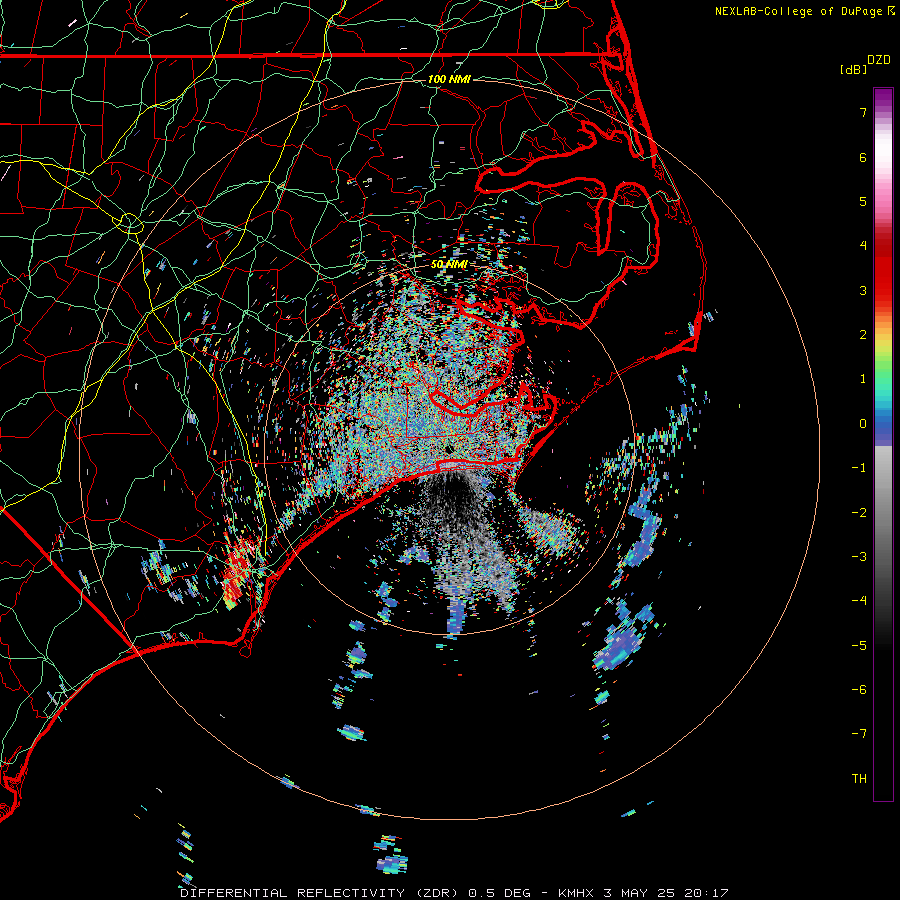Image resolution: width=900 pixels, height=900 pixels.
Task: Click the 50 NMI range ring label
Action: 449,264
